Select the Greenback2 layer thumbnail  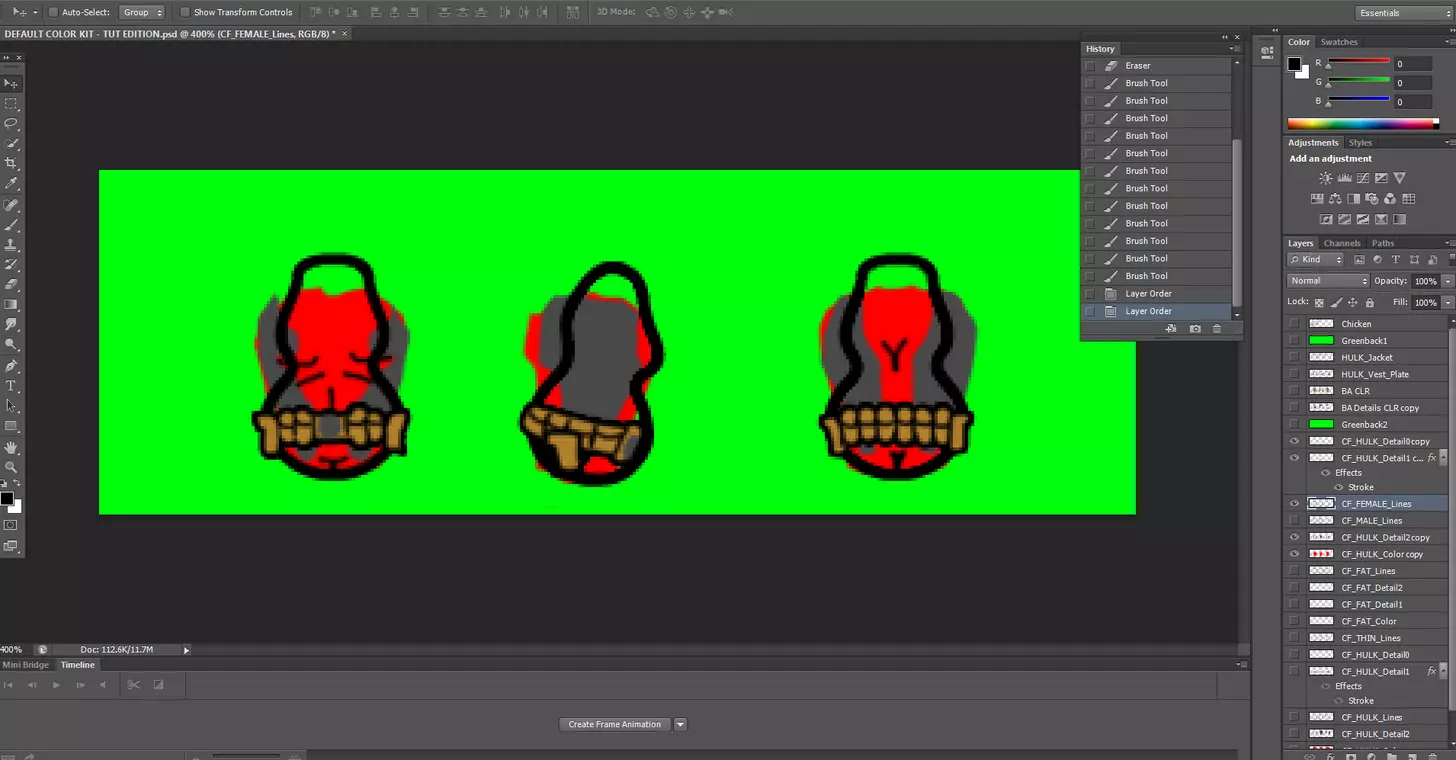(1321, 424)
